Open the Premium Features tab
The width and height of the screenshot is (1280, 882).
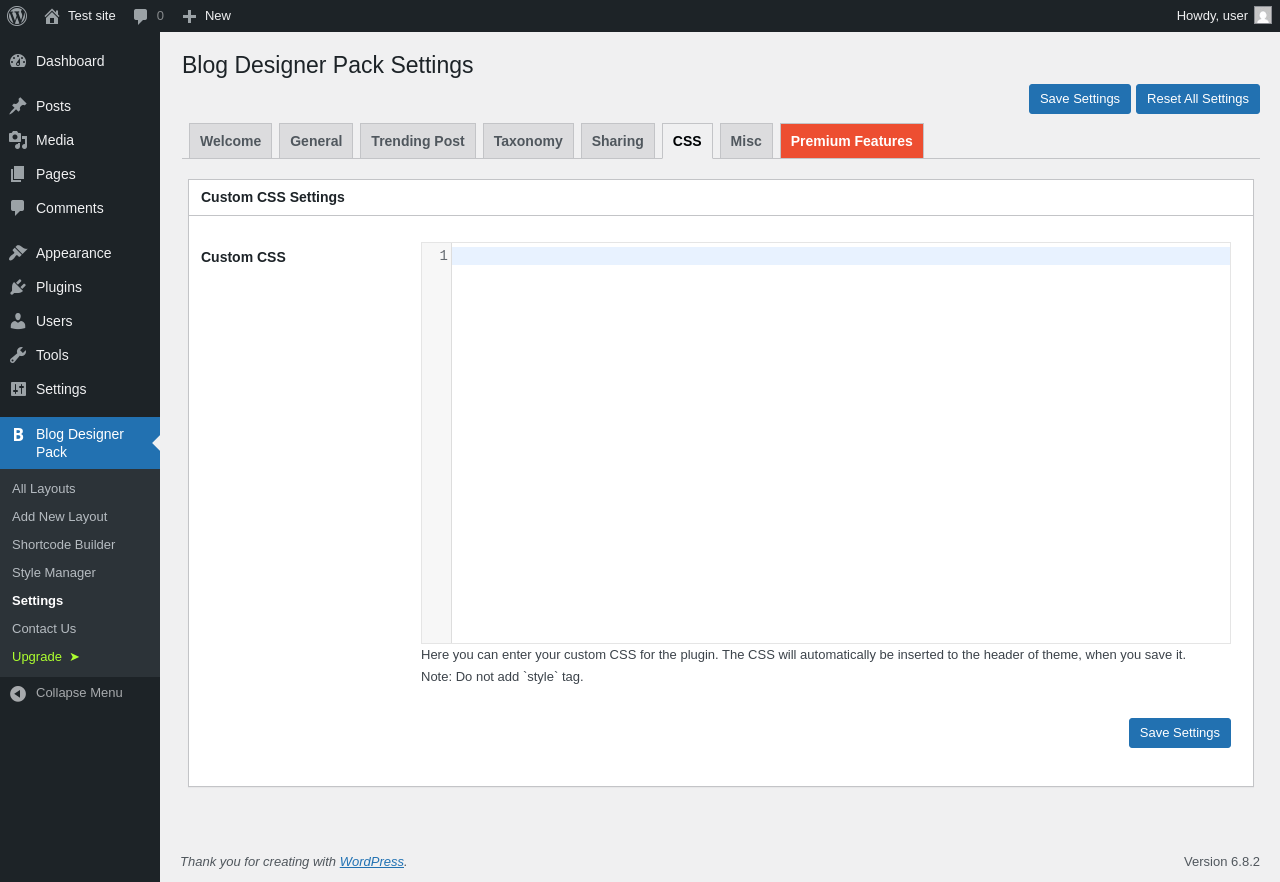coord(852,141)
